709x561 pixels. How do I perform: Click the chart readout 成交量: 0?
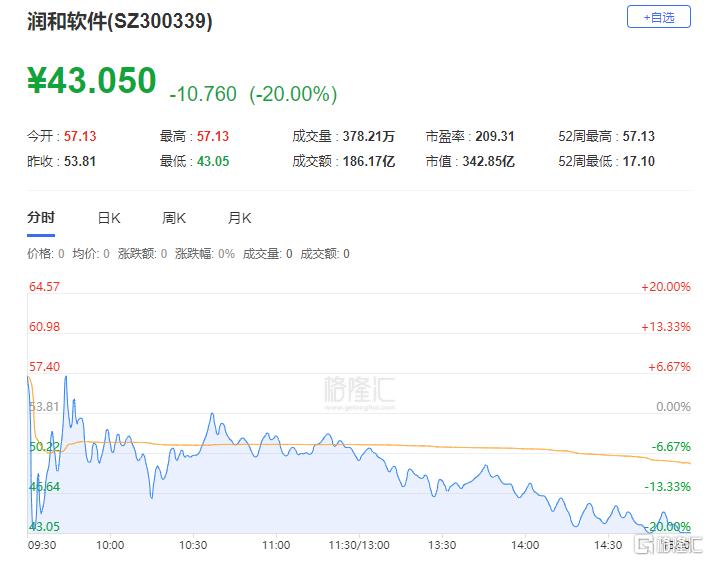click(x=268, y=254)
